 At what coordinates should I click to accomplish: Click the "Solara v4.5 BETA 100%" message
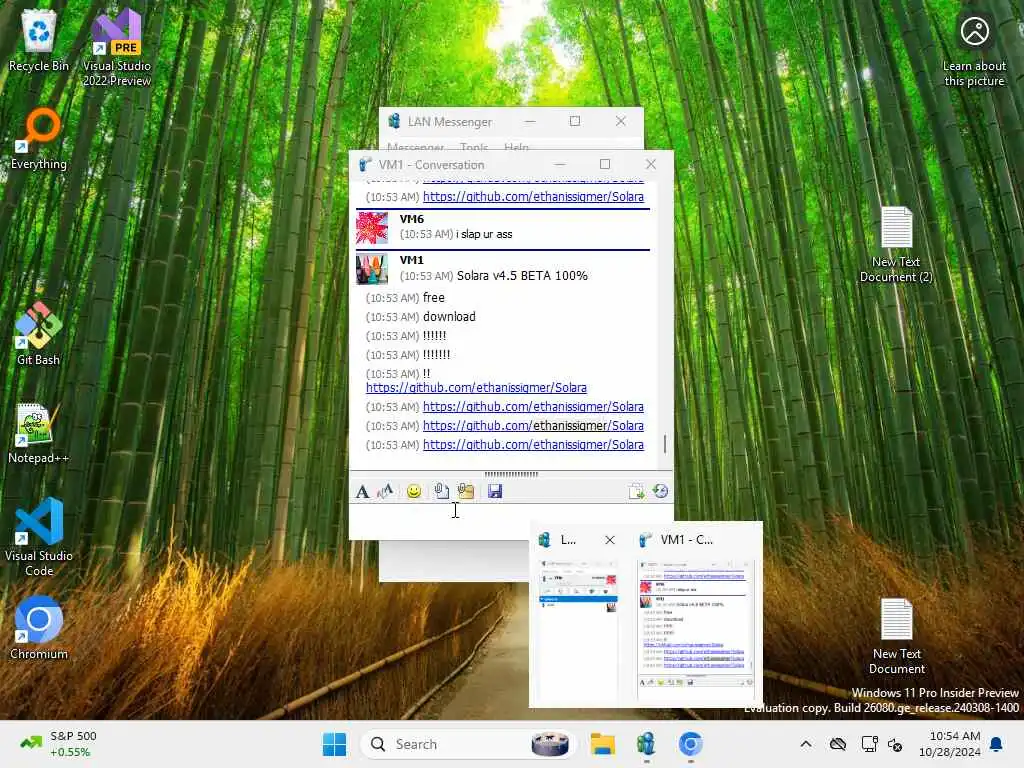tap(522, 276)
